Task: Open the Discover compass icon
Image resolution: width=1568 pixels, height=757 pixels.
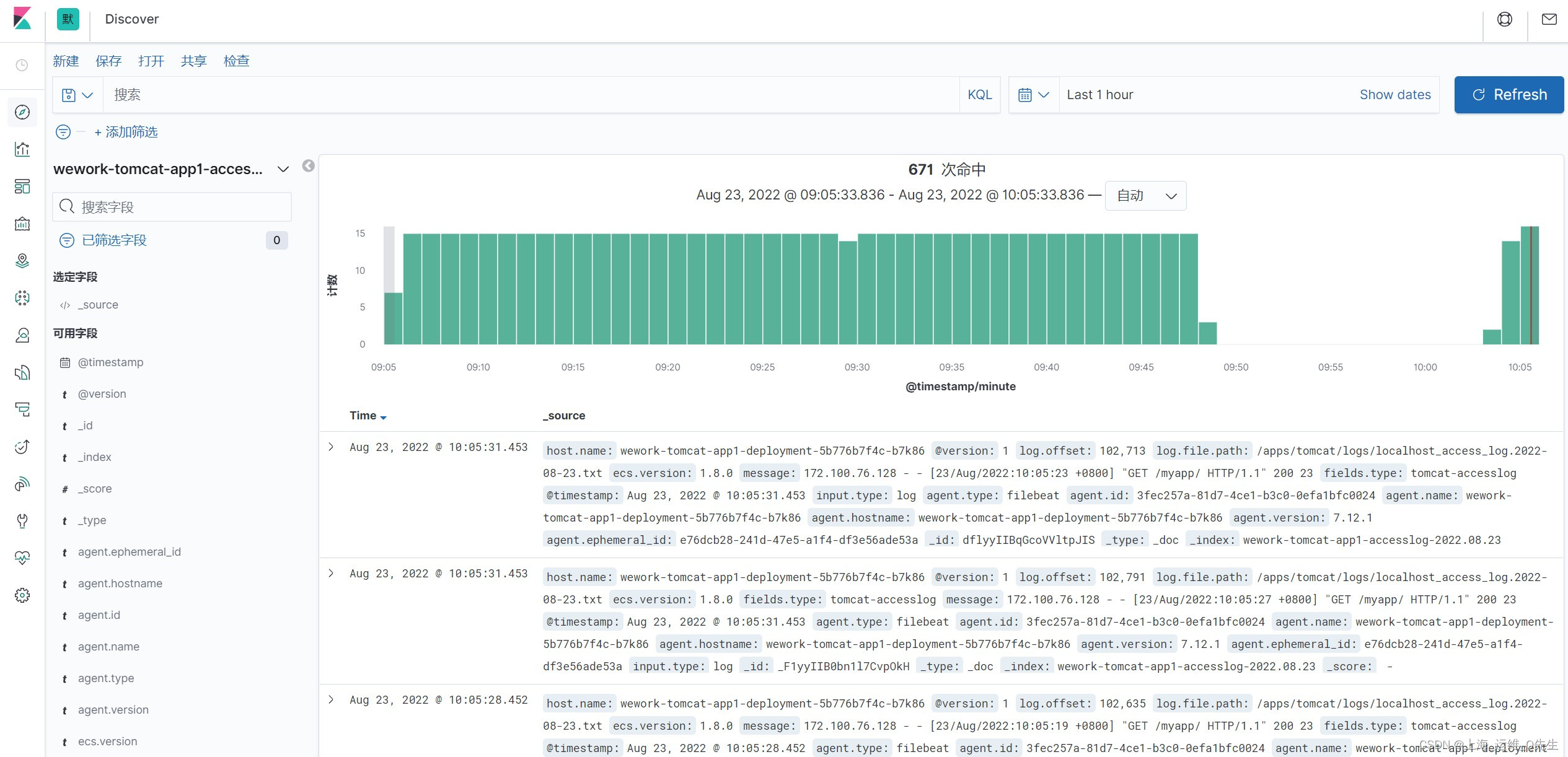Action: click(22, 112)
